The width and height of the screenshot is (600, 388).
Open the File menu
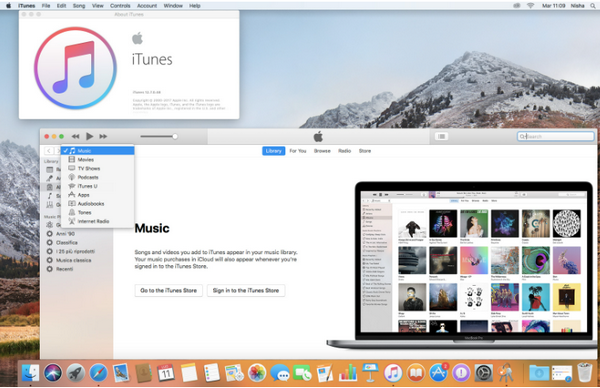coord(46,6)
